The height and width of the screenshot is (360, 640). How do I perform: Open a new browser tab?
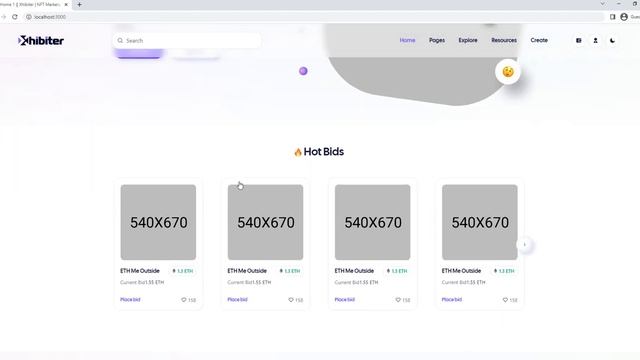(79, 4)
